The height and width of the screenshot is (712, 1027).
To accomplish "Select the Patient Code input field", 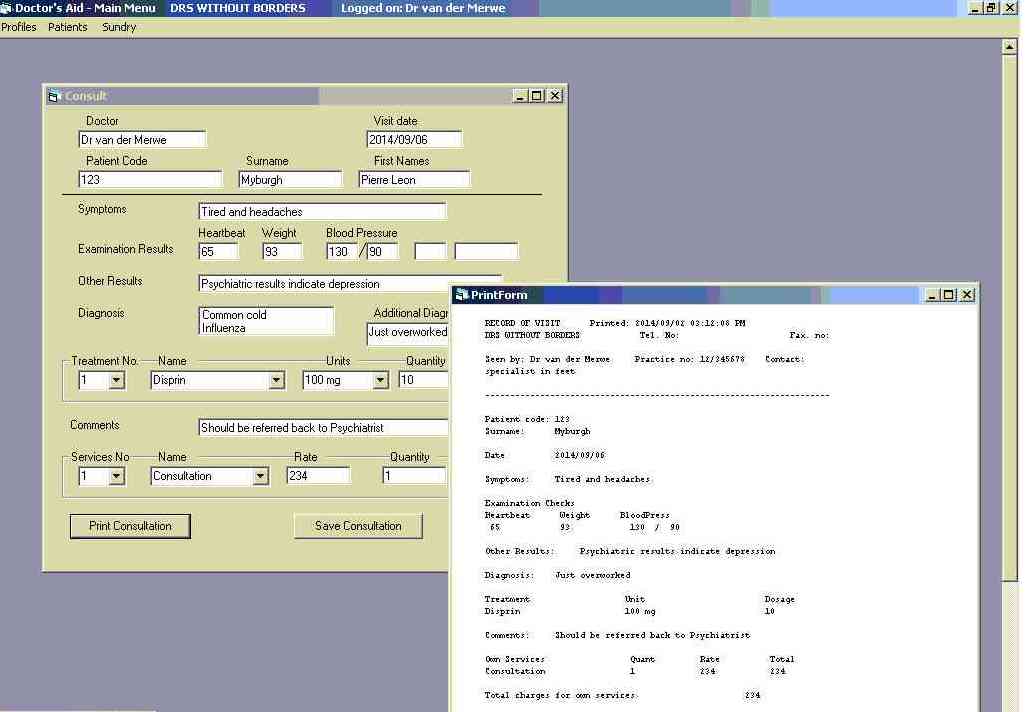I will click(150, 180).
